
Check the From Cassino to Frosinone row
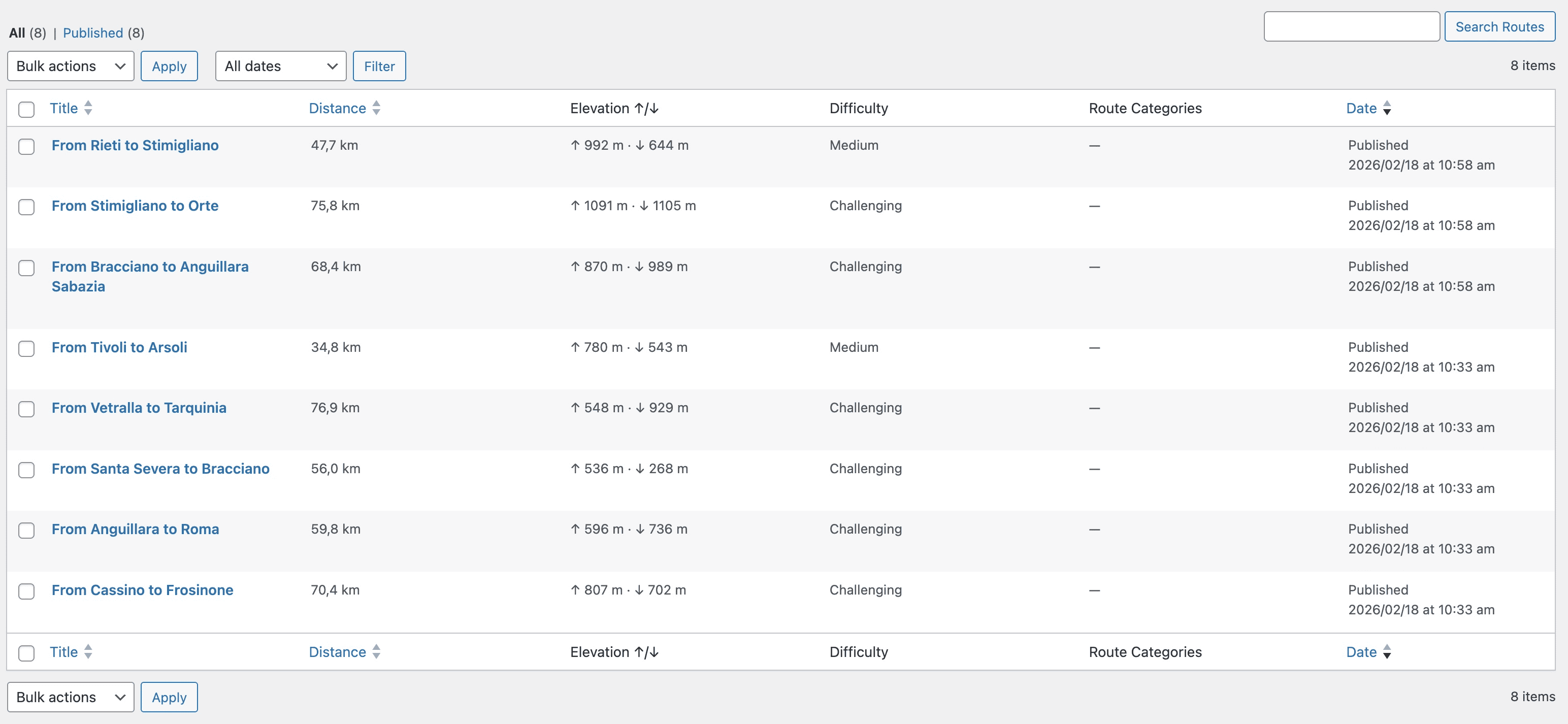(26, 591)
